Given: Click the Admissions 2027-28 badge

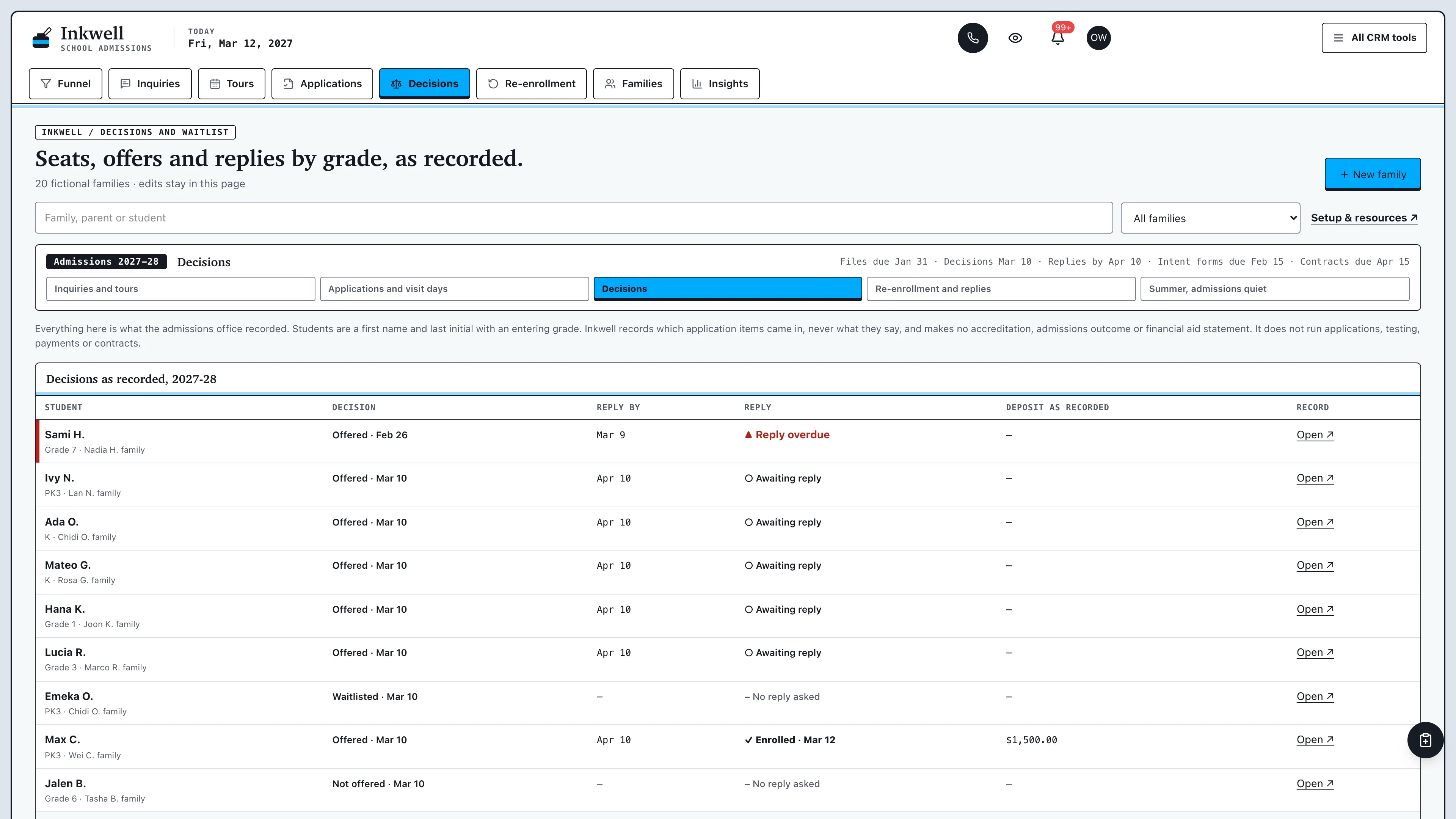Looking at the screenshot, I should coord(106,261).
